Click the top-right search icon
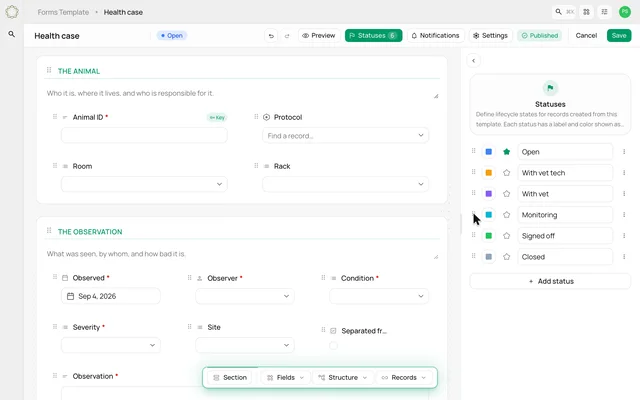 pyautogui.click(x=558, y=12)
